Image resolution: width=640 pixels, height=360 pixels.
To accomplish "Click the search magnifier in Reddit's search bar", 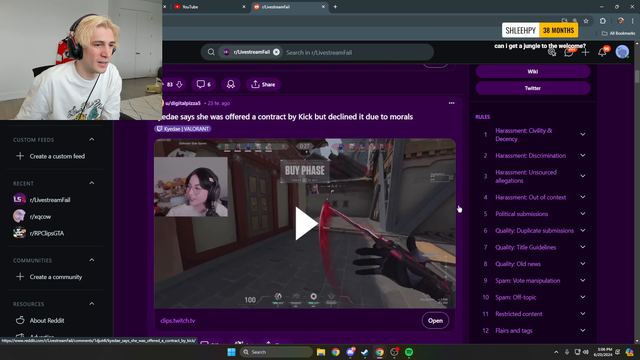I will pyautogui.click(x=211, y=52).
